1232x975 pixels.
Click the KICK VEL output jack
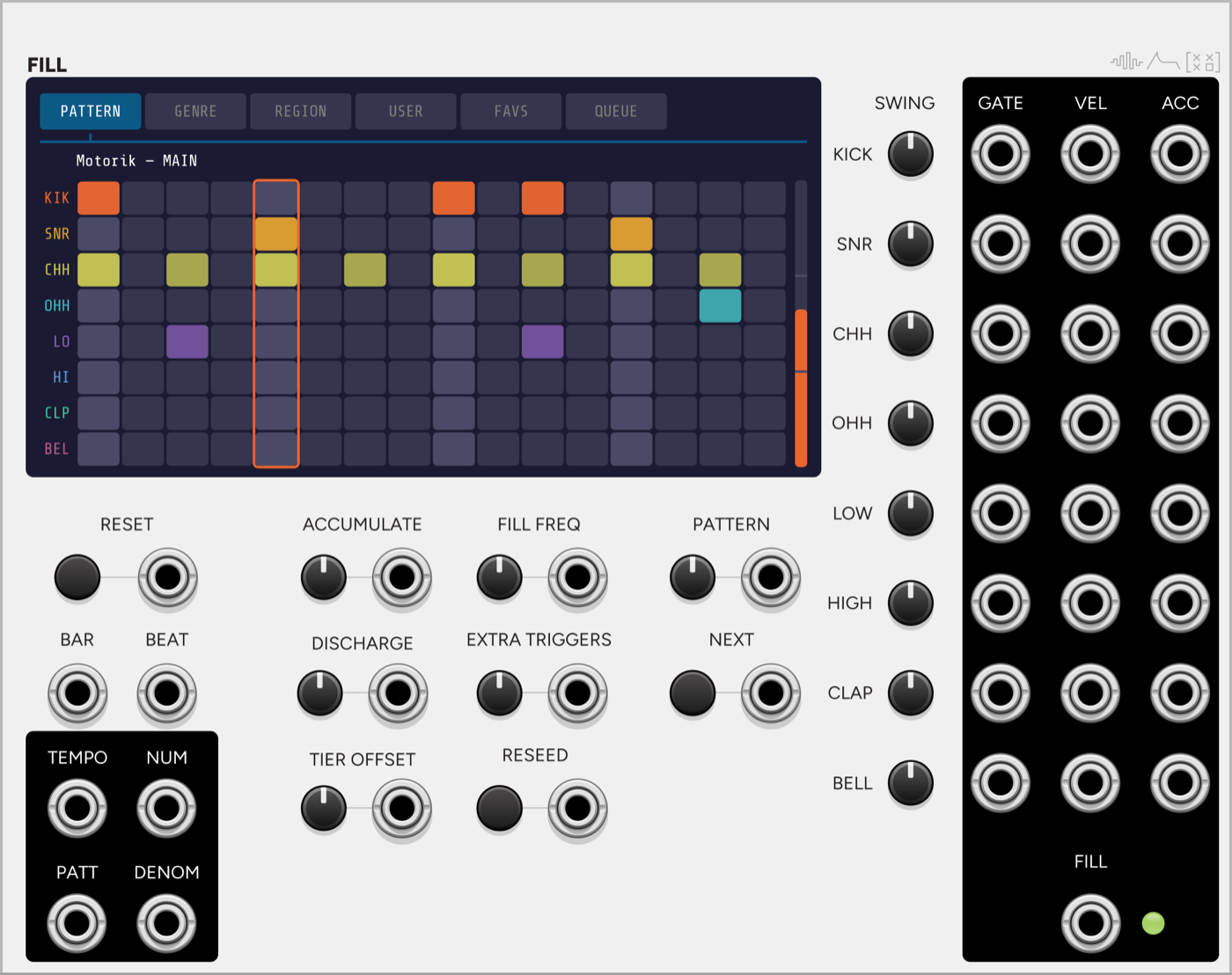click(1090, 154)
